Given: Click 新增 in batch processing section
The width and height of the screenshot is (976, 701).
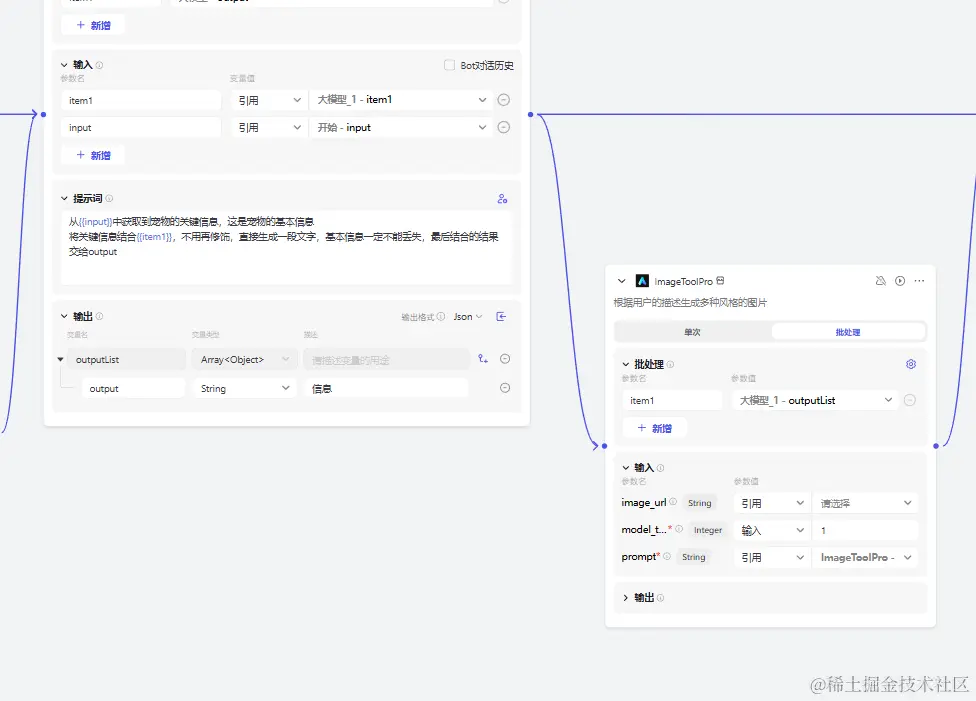Looking at the screenshot, I should (654, 428).
